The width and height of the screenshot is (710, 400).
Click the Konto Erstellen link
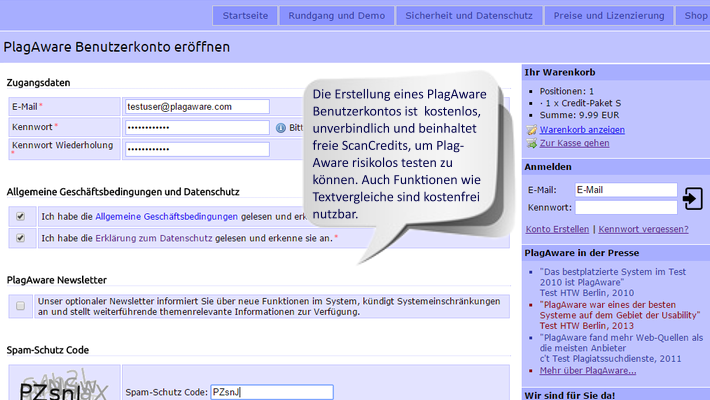pos(557,229)
